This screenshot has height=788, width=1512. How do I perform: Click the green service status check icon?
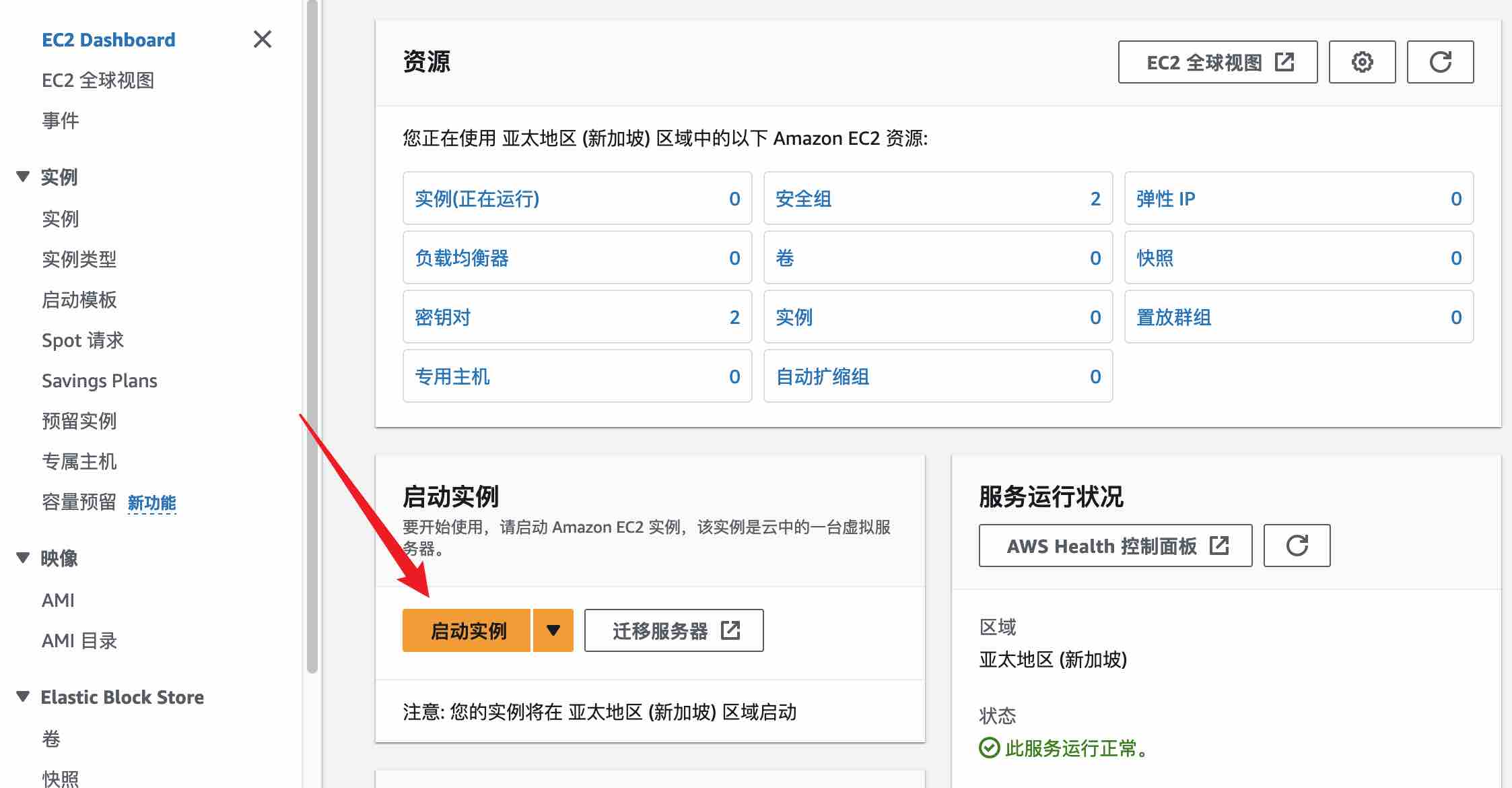(x=989, y=748)
